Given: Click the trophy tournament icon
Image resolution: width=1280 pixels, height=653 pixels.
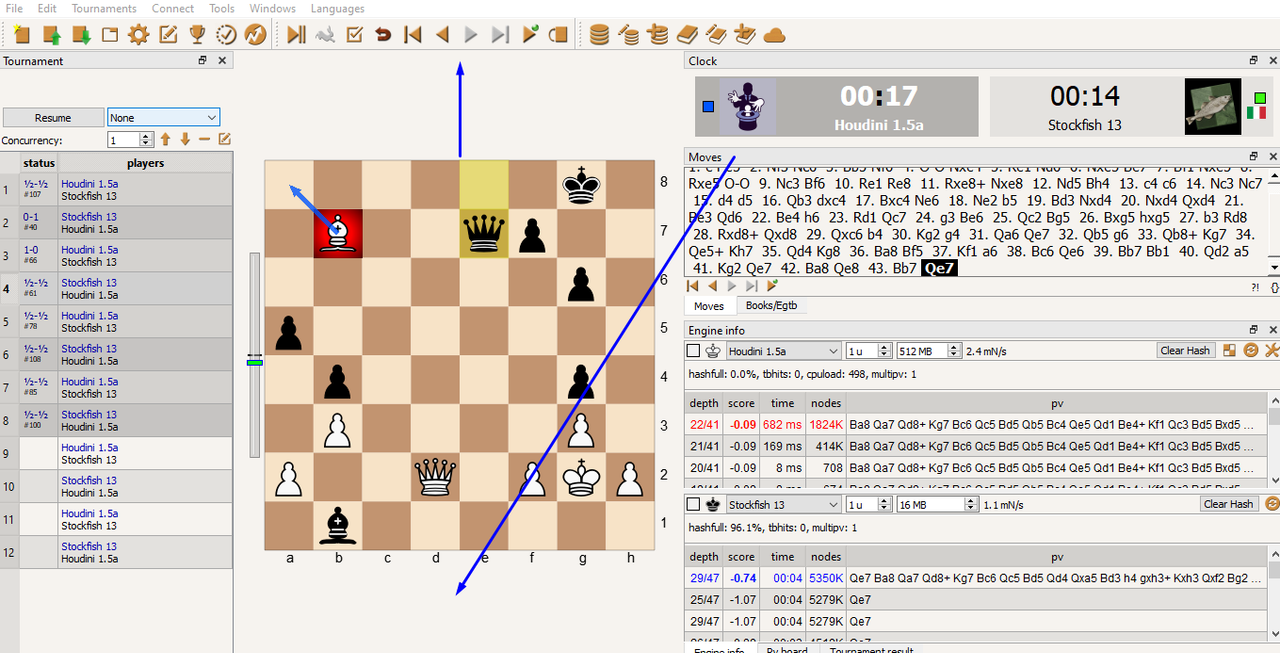Looking at the screenshot, I should pyautogui.click(x=197, y=34).
